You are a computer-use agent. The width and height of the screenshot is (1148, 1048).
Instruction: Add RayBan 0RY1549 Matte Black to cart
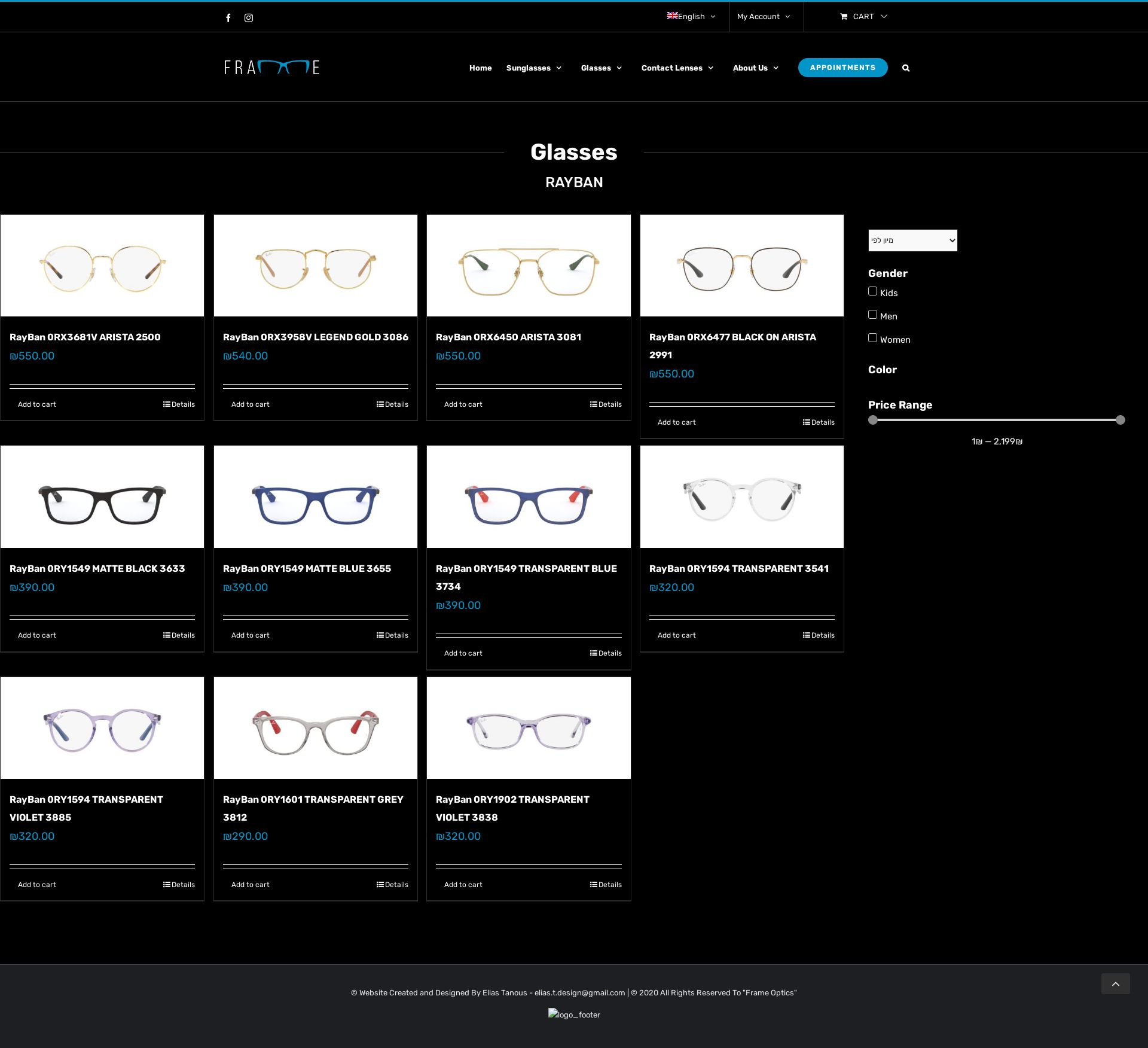click(37, 635)
